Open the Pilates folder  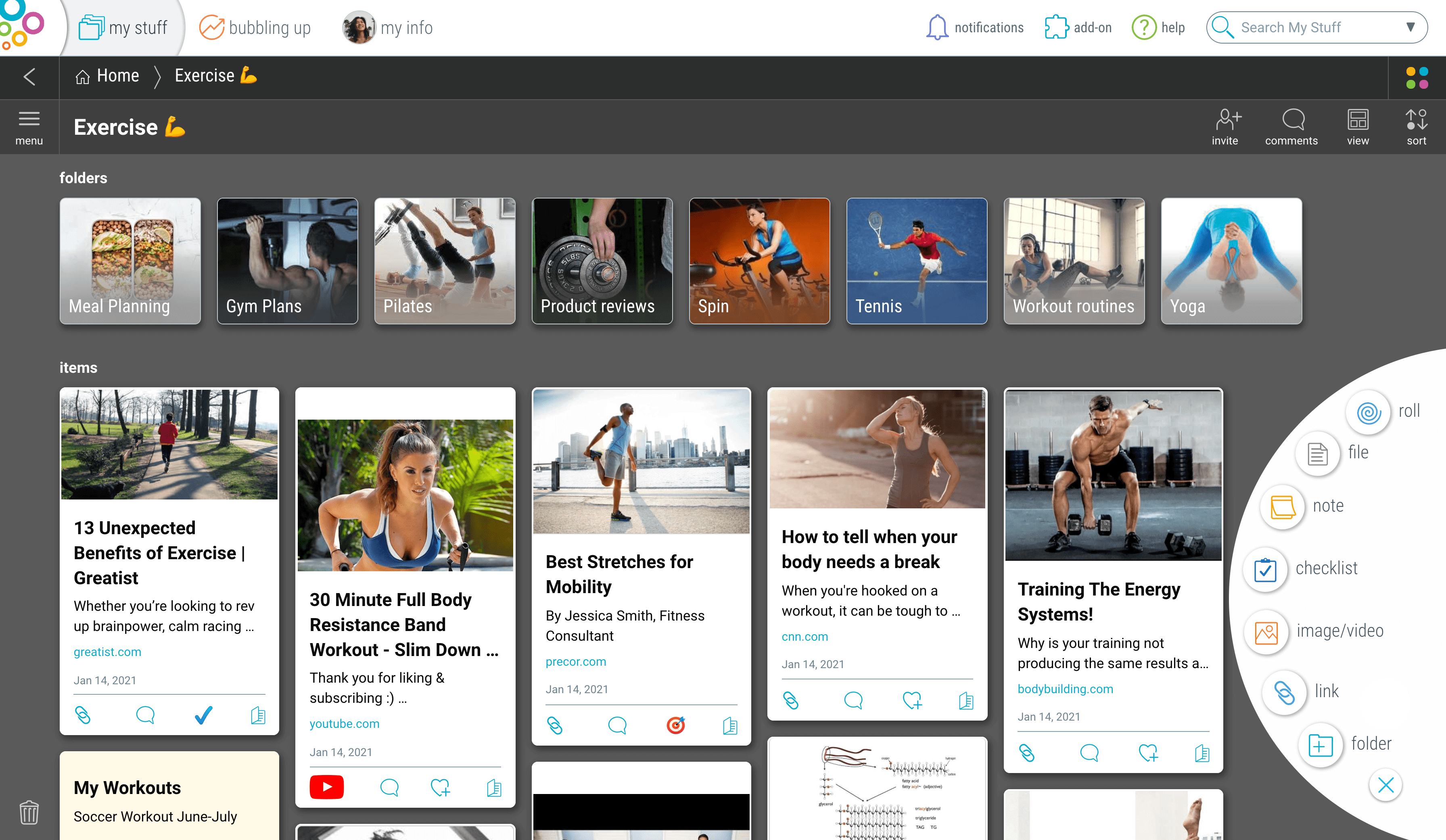tap(445, 261)
